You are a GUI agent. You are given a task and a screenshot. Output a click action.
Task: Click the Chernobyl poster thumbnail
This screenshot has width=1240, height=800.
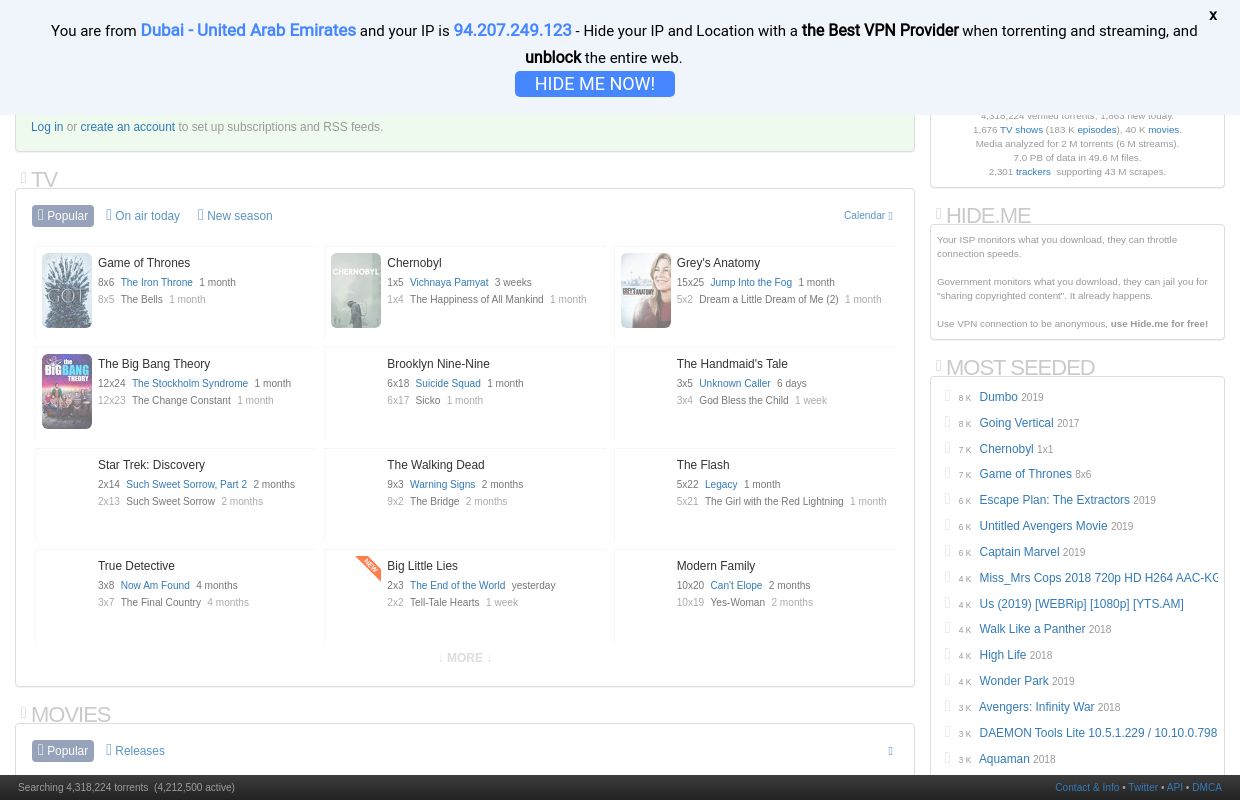[356, 291]
